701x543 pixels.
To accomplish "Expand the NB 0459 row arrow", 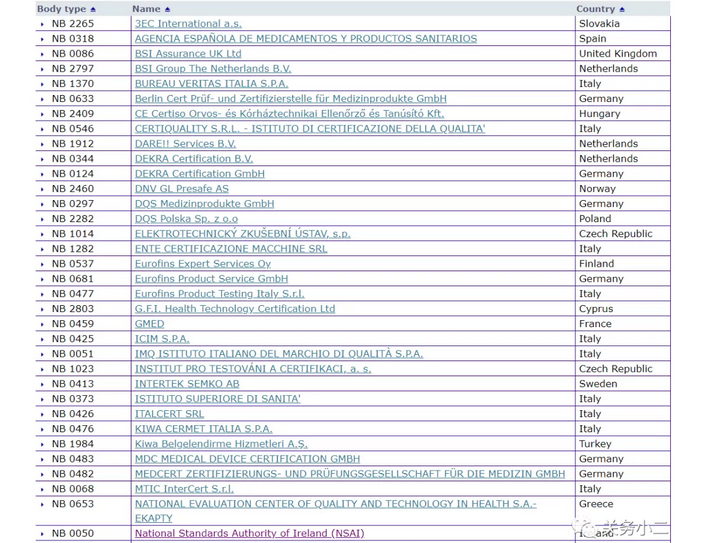I will [42, 324].
